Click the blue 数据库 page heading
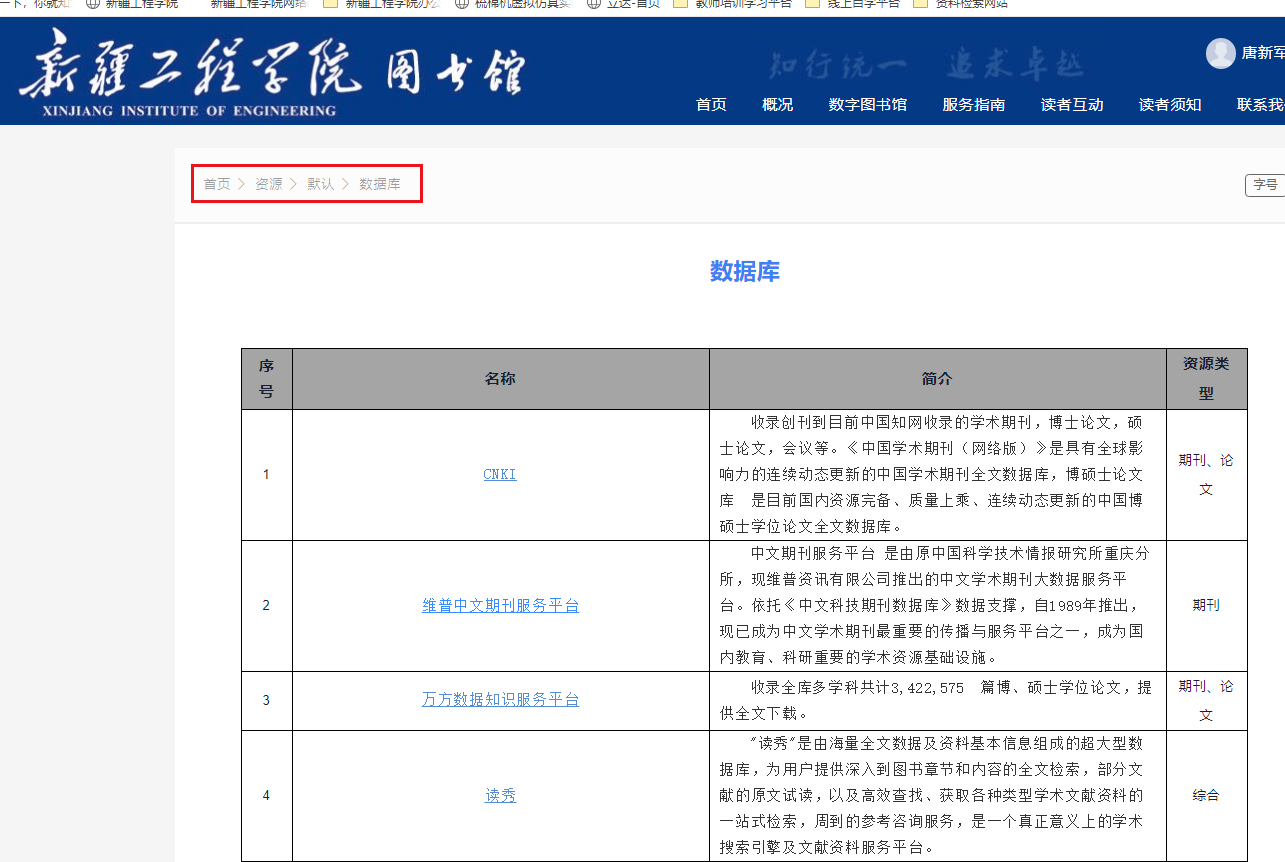Screen dimensions: 1285x862 [x=745, y=271]
